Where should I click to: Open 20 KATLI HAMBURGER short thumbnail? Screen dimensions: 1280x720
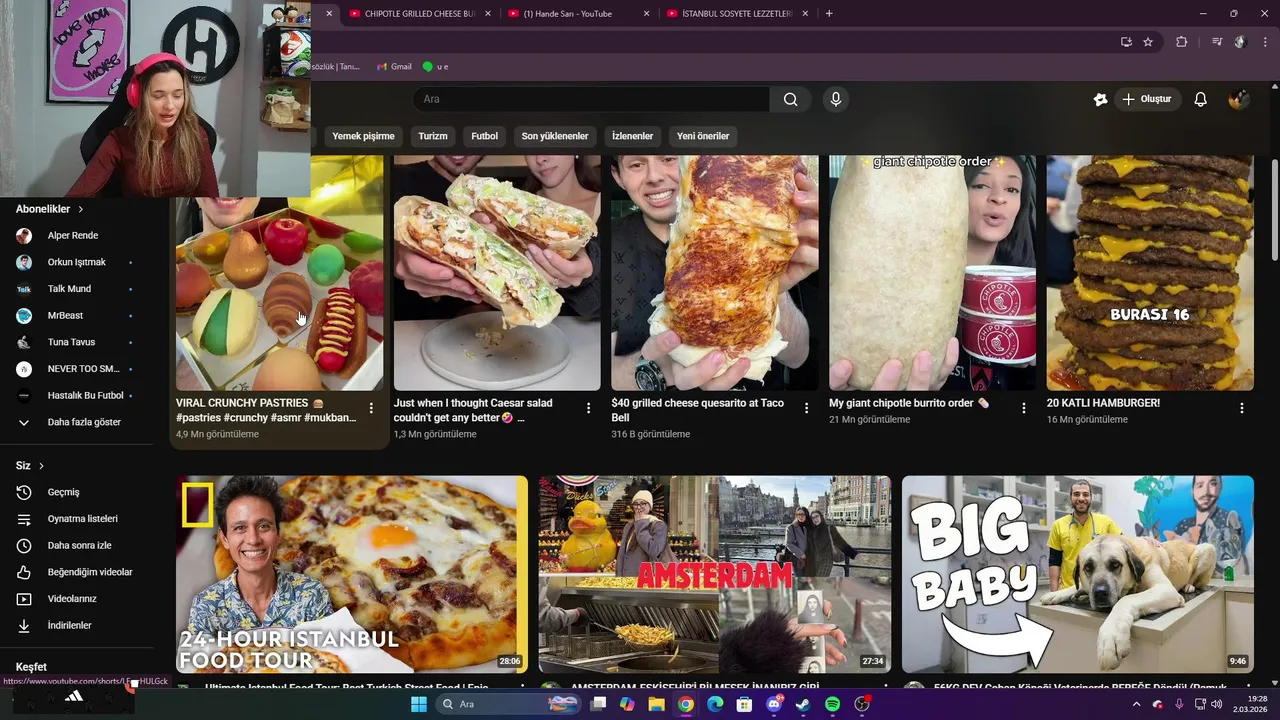pyautogui.click(x=1150, y=273)
